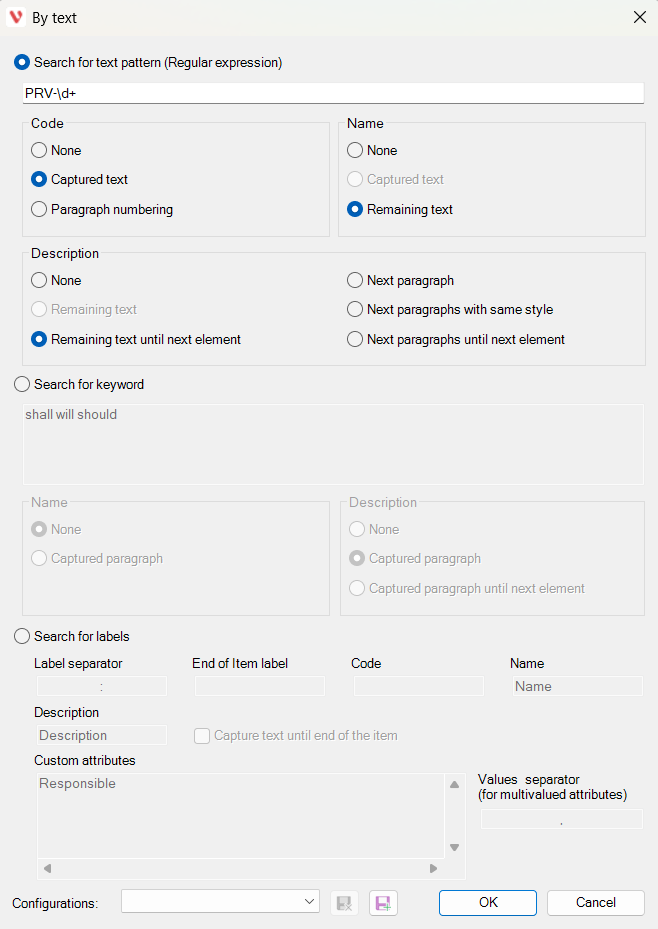Set Description to None in pattern section
Image resolution: width=658 pixels, height=929 pixels.
coord(39,280)
